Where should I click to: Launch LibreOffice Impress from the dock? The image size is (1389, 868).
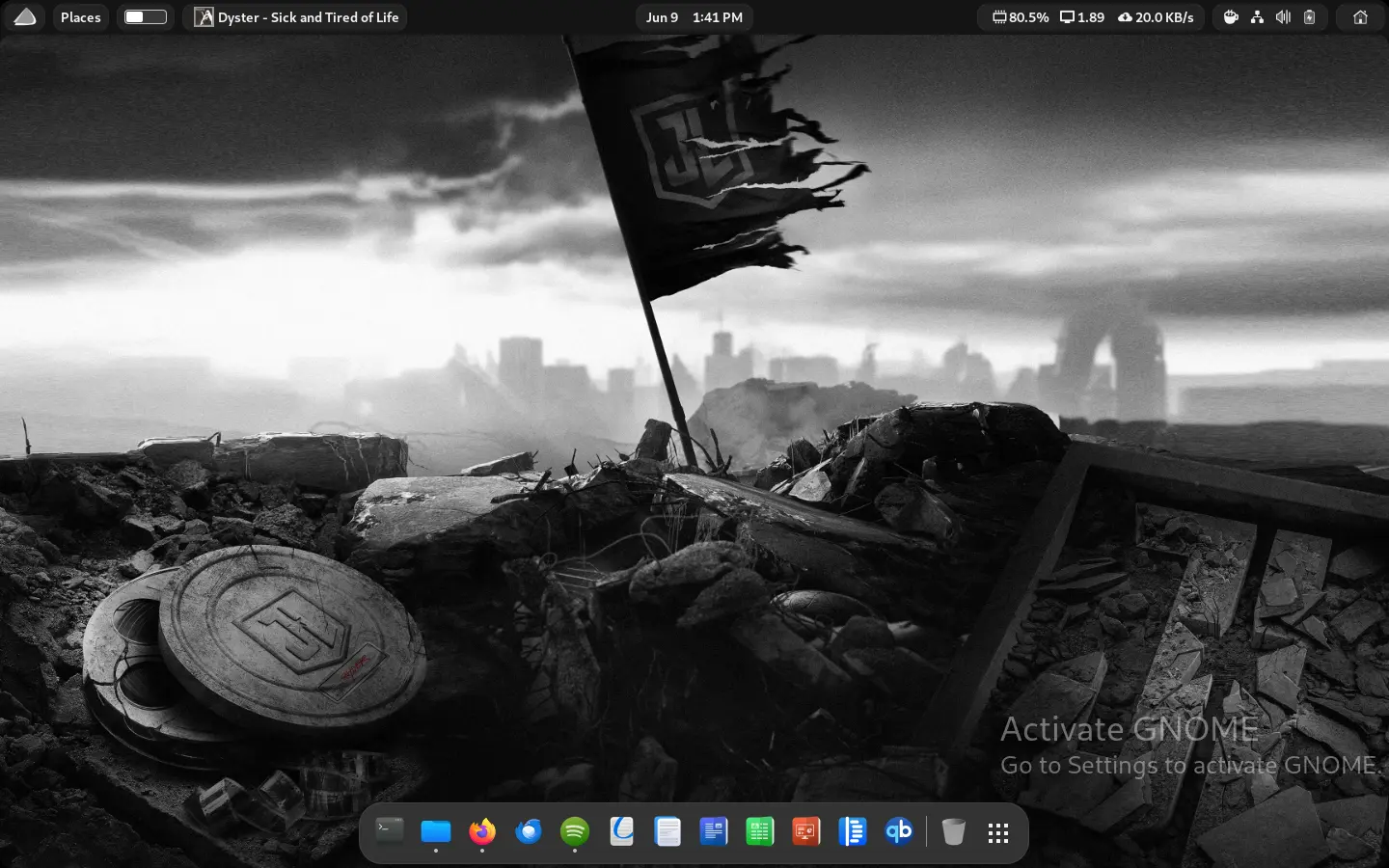pos(806,831)
